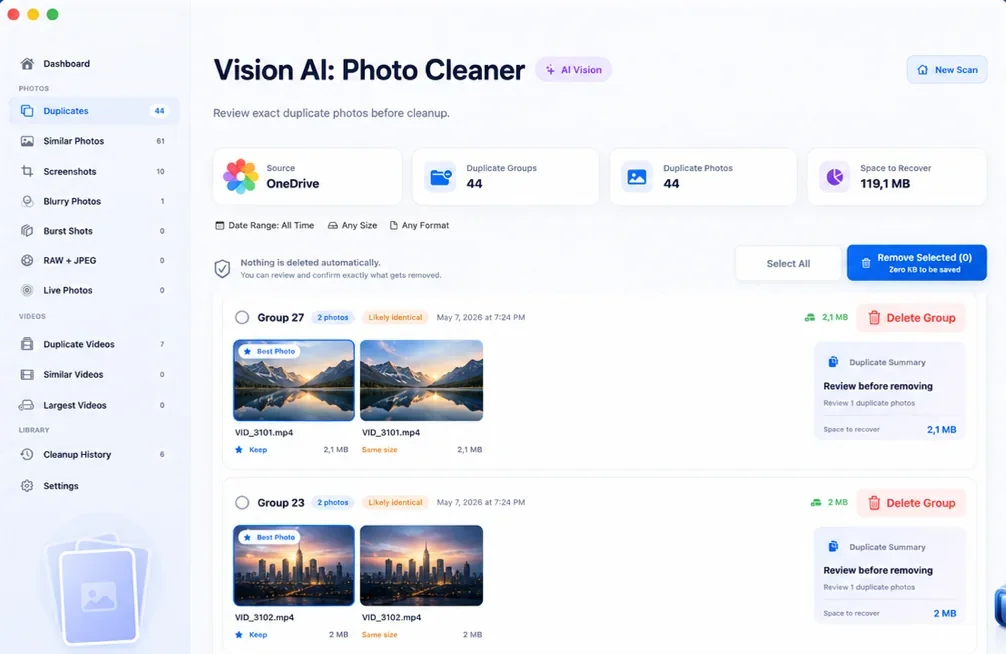This screenshot has width=1006, height=654.
Task: Click the Duplicate Groups folder icon
Action: click(441, 177)
